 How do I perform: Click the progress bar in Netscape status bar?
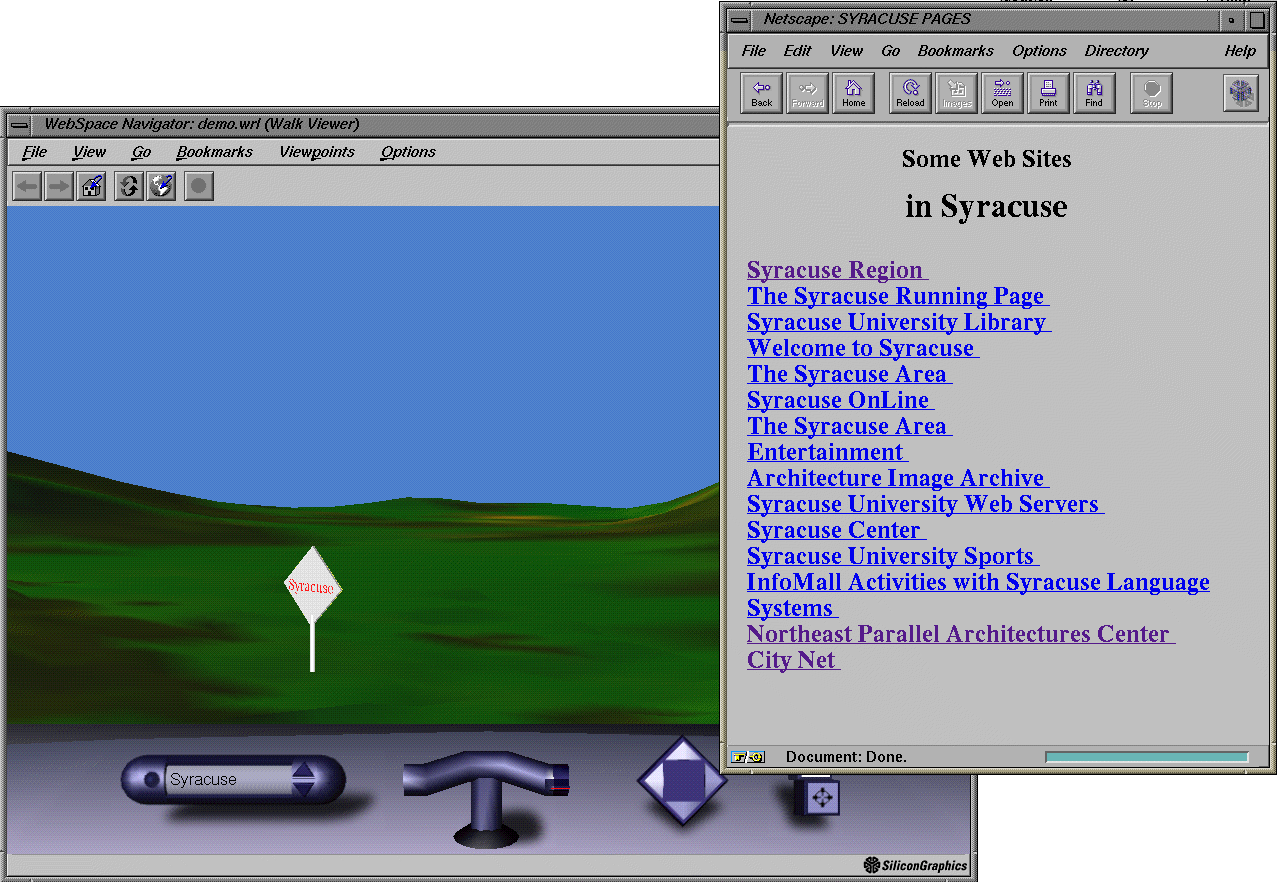point(1147,757)
